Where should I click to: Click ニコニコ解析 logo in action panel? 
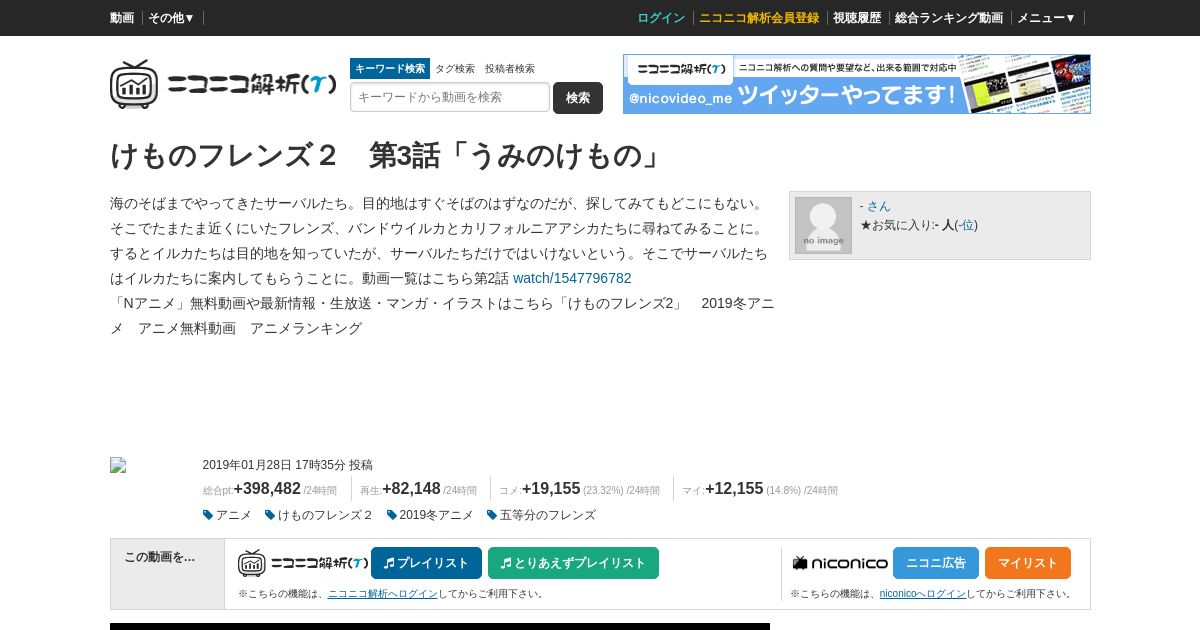(303, 563)
